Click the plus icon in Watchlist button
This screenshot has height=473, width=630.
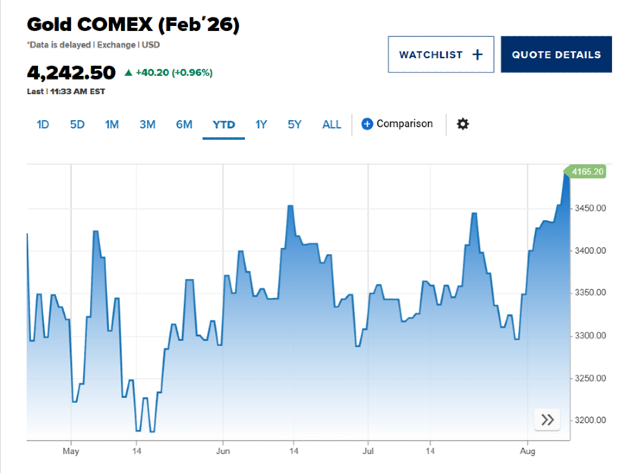tap(477, 54)
